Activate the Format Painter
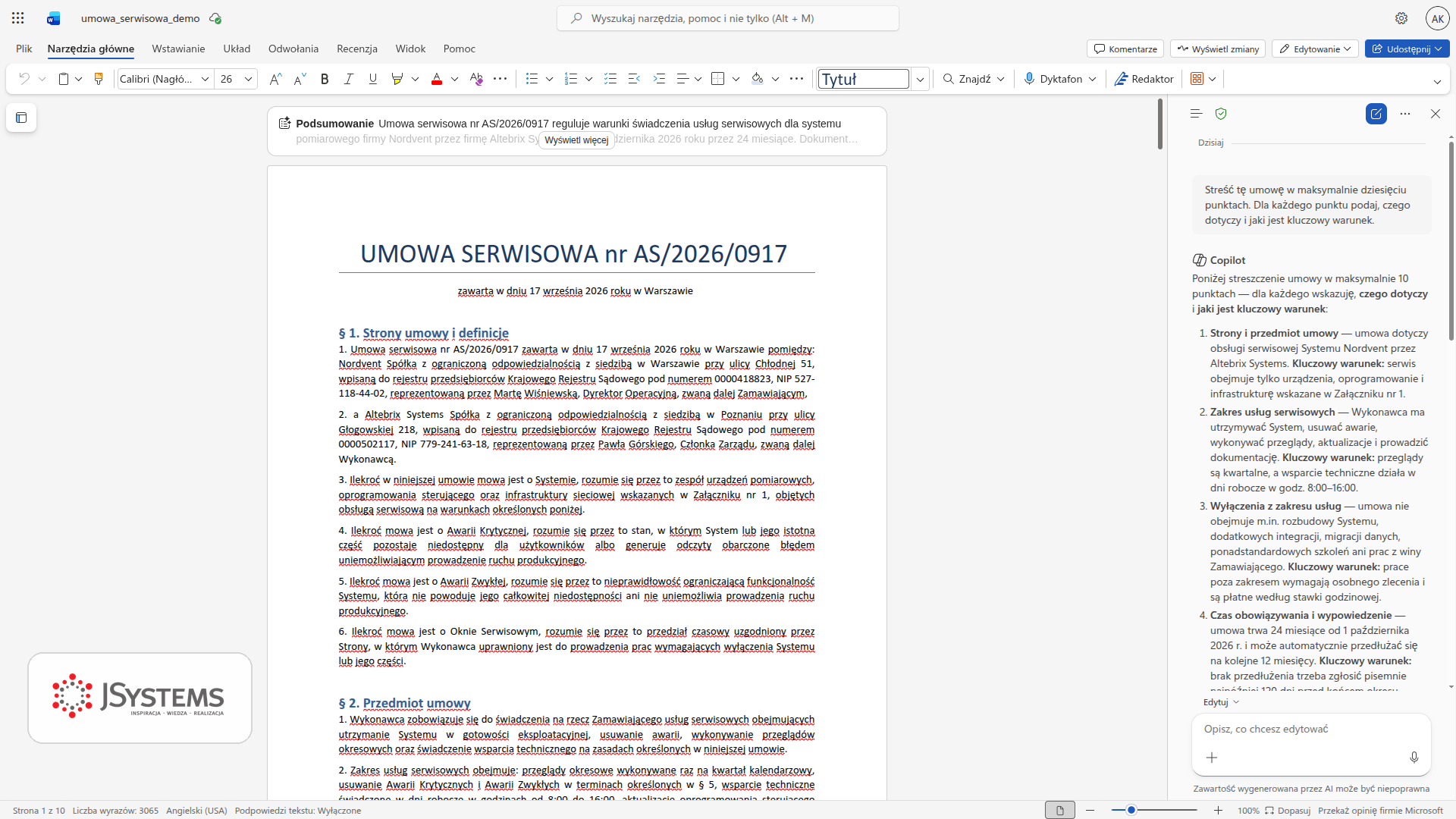 tap(99, 79)
